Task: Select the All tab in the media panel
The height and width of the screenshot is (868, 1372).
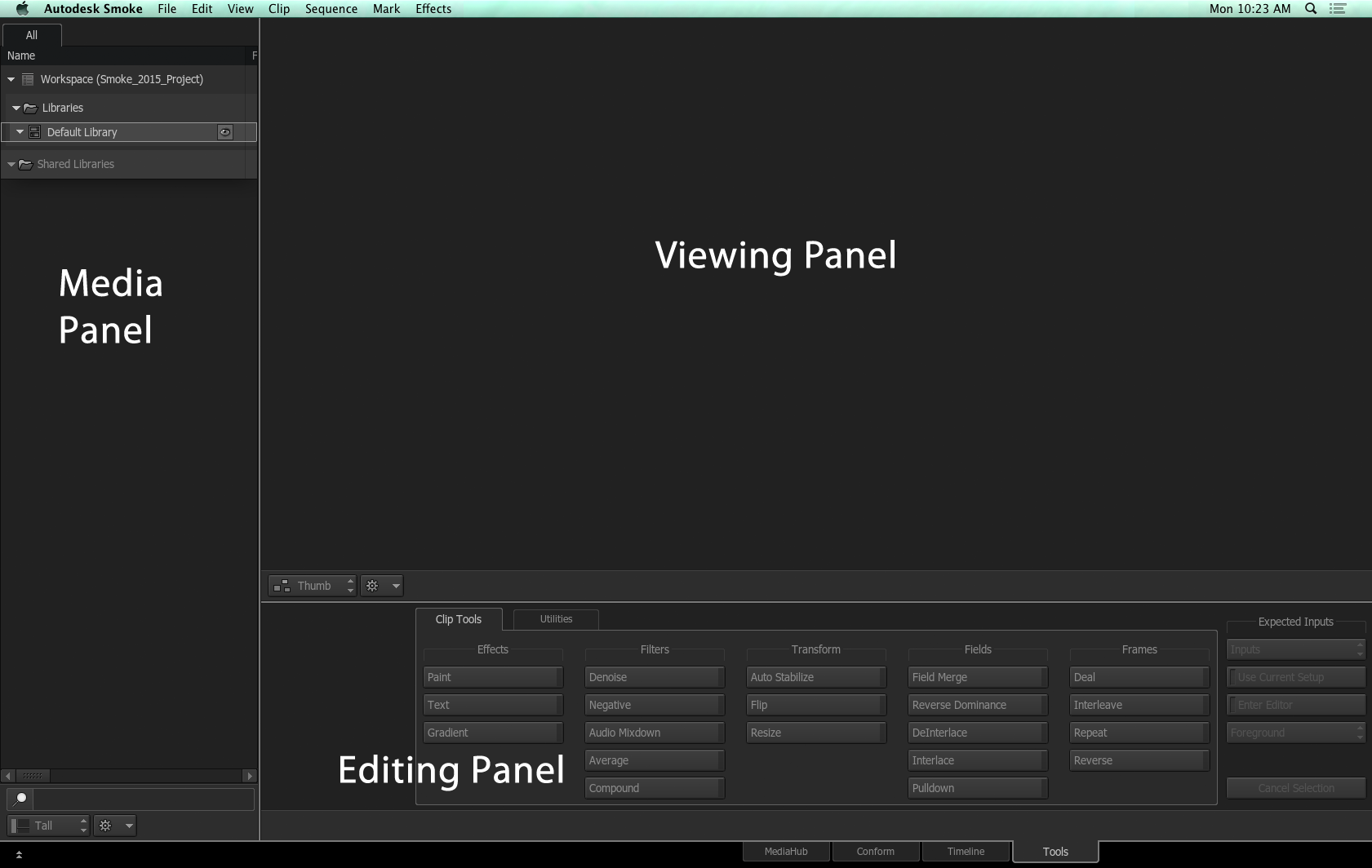Action: tap(32, 35)
